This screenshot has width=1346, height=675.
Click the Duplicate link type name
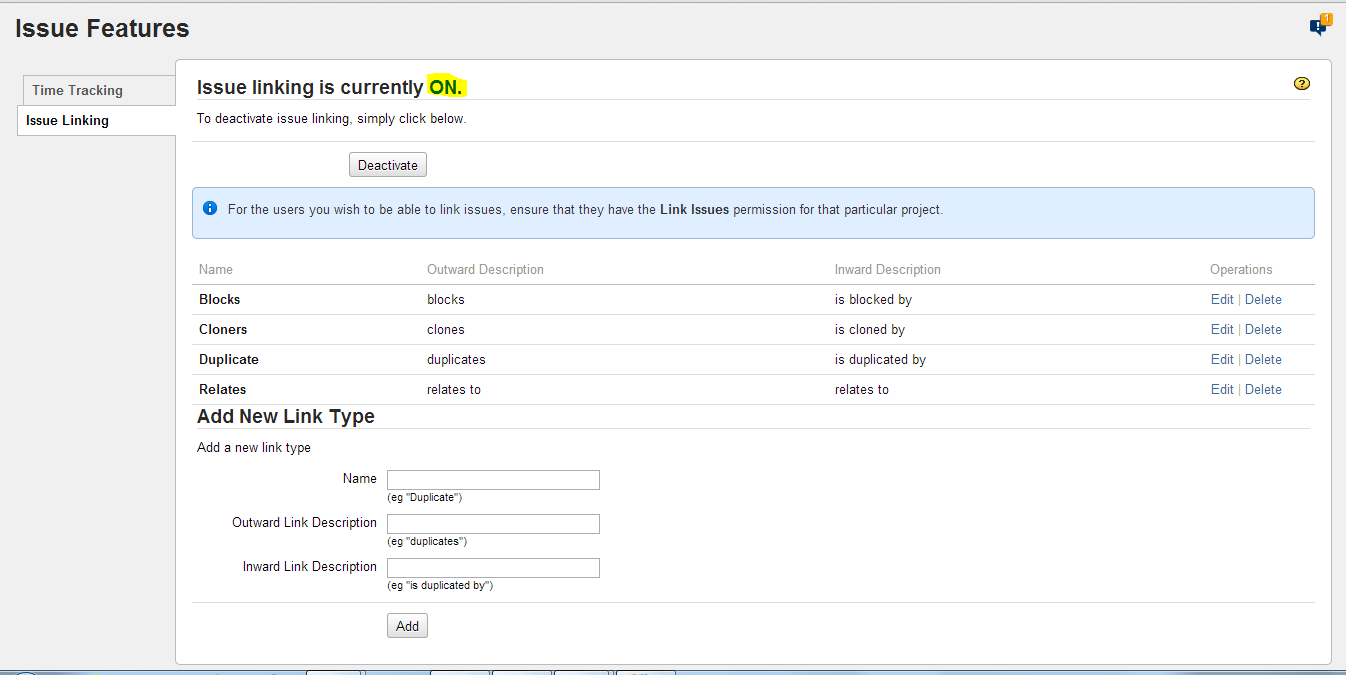[x=229, y=359]
